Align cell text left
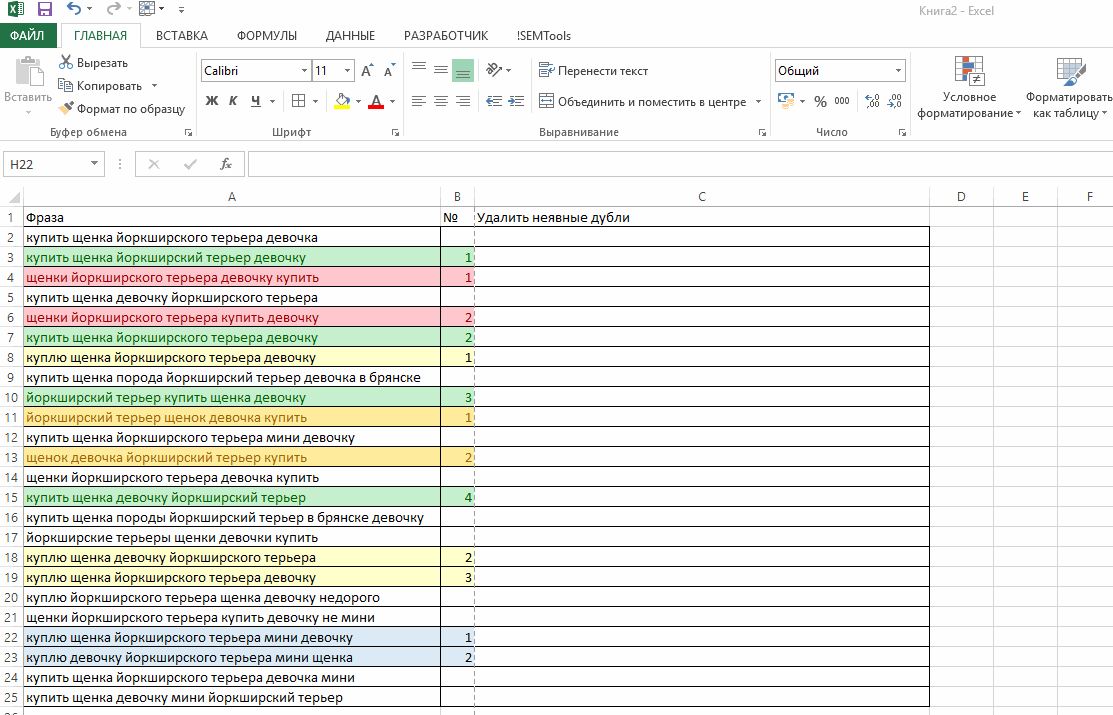The height and width of the screenshot is (715, 1113). [419, 101]
